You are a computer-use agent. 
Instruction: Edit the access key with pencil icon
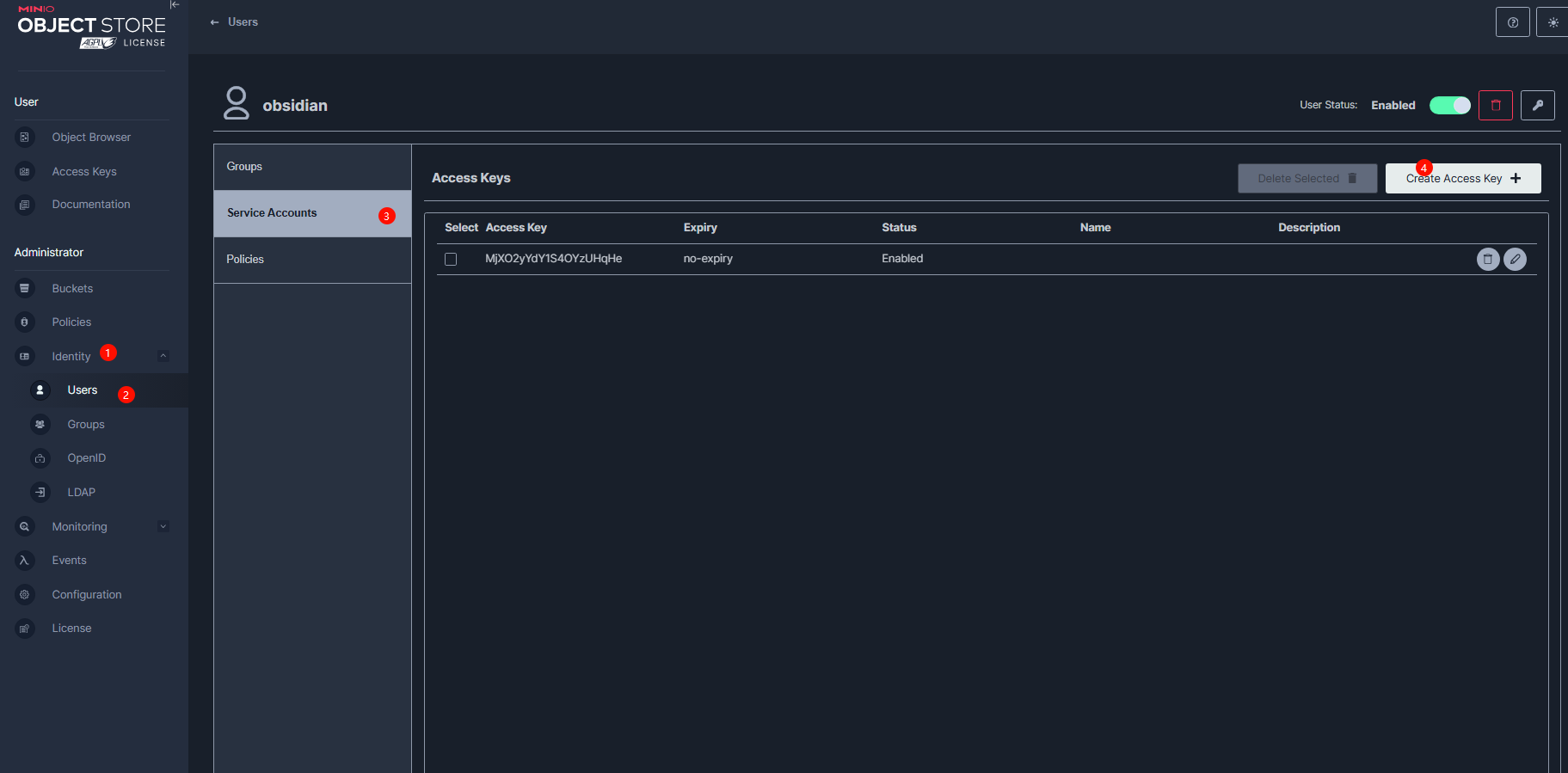[x=1515, y=259]
